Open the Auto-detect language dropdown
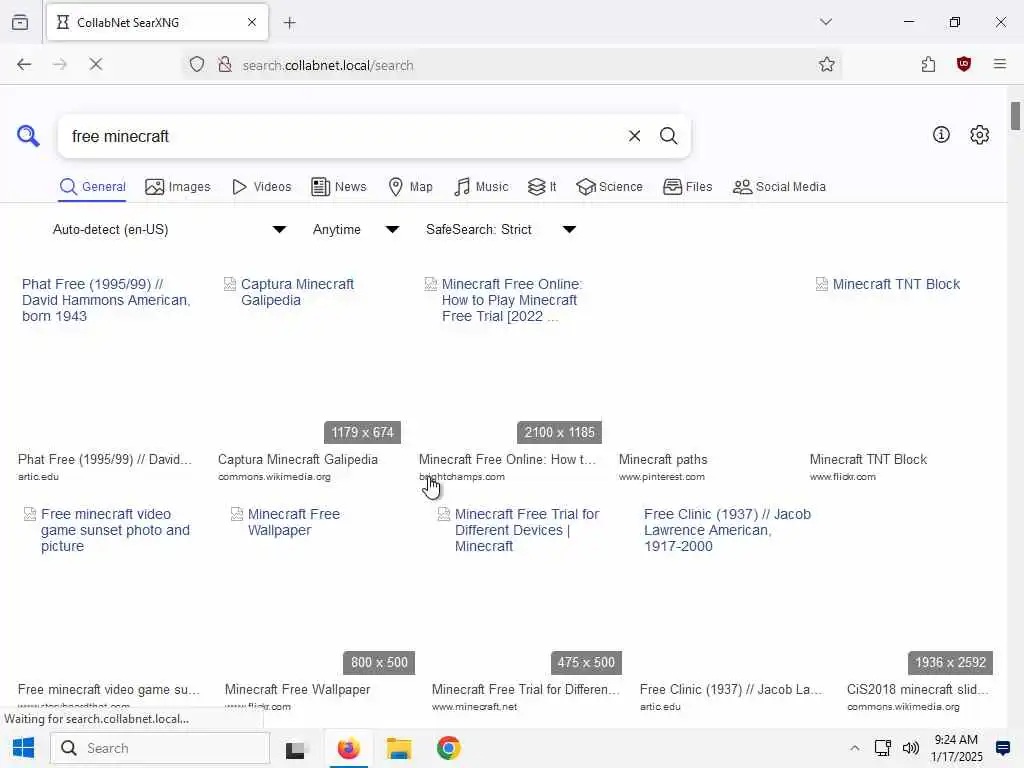The image size is (1024, 768). point(169,229)
